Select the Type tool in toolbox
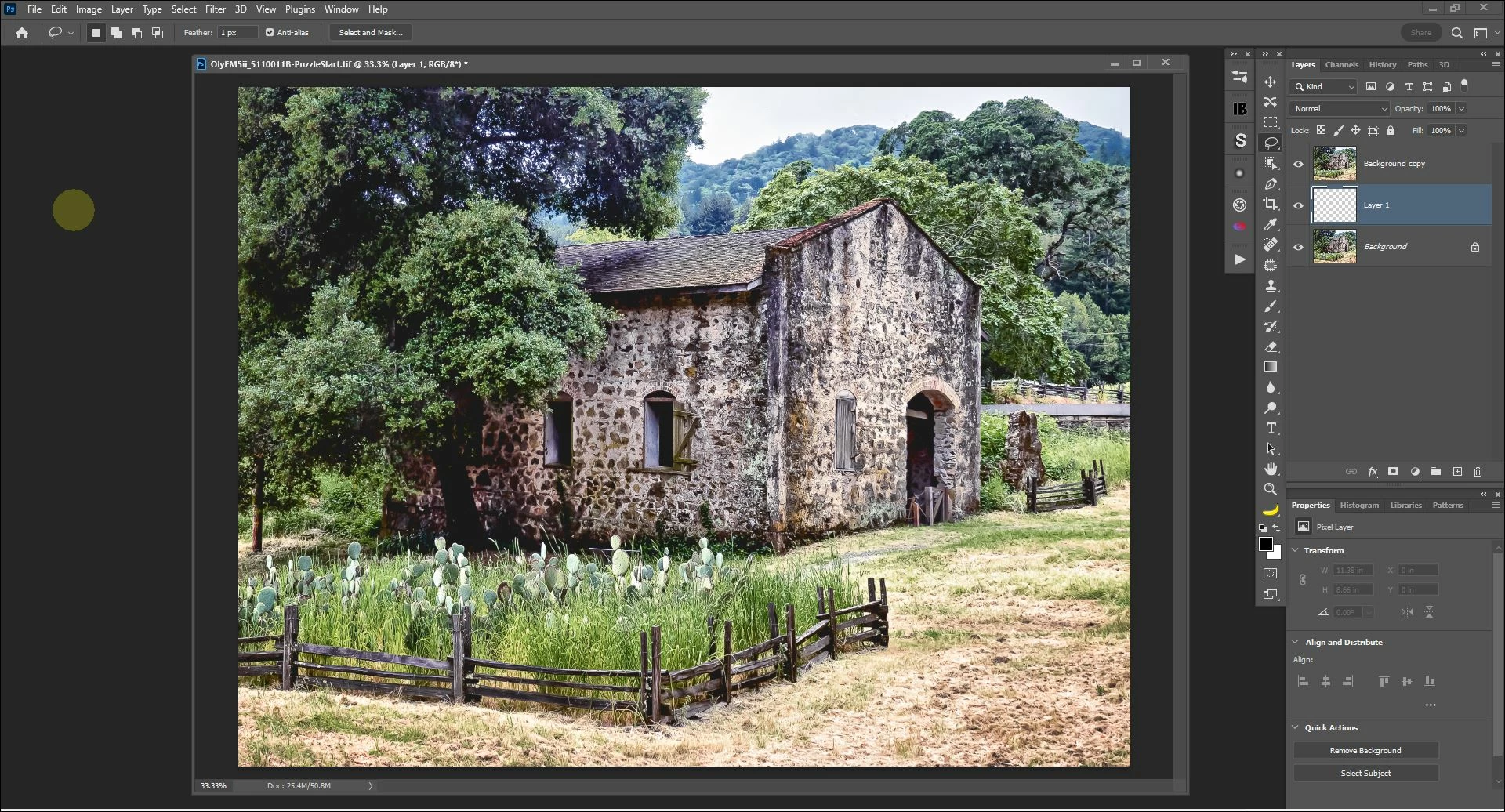 pos(1270,428)
